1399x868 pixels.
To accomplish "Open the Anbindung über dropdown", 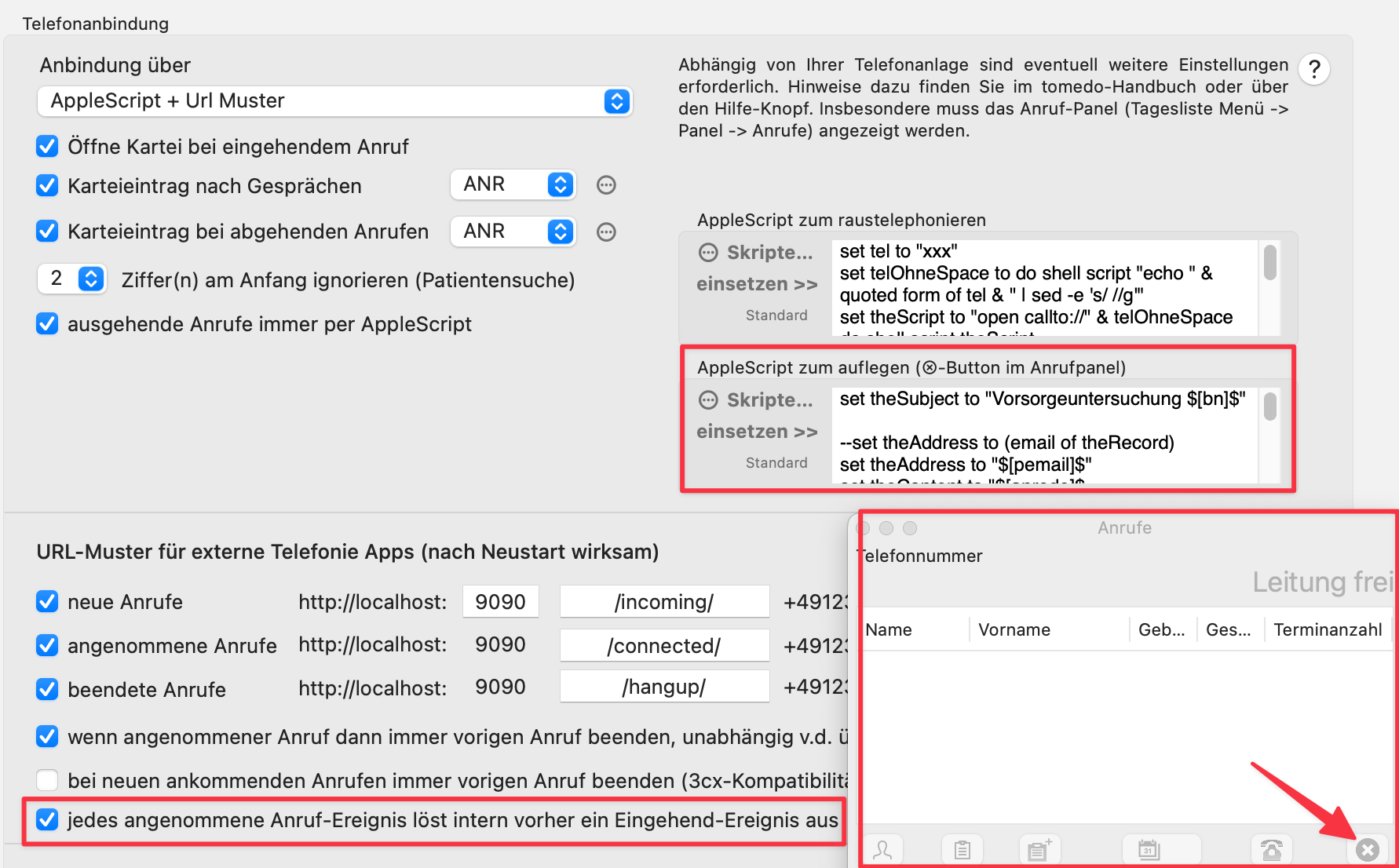I will point(334,101).
